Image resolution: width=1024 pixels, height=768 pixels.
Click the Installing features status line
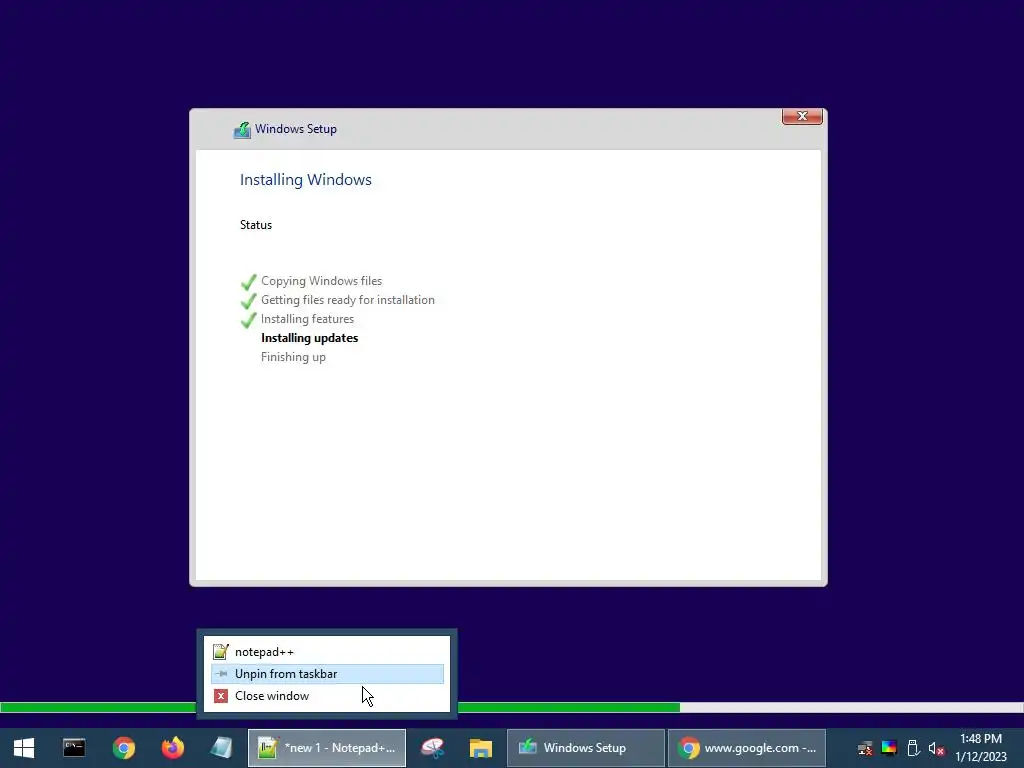pyautogui.click(x=307, y=319)
